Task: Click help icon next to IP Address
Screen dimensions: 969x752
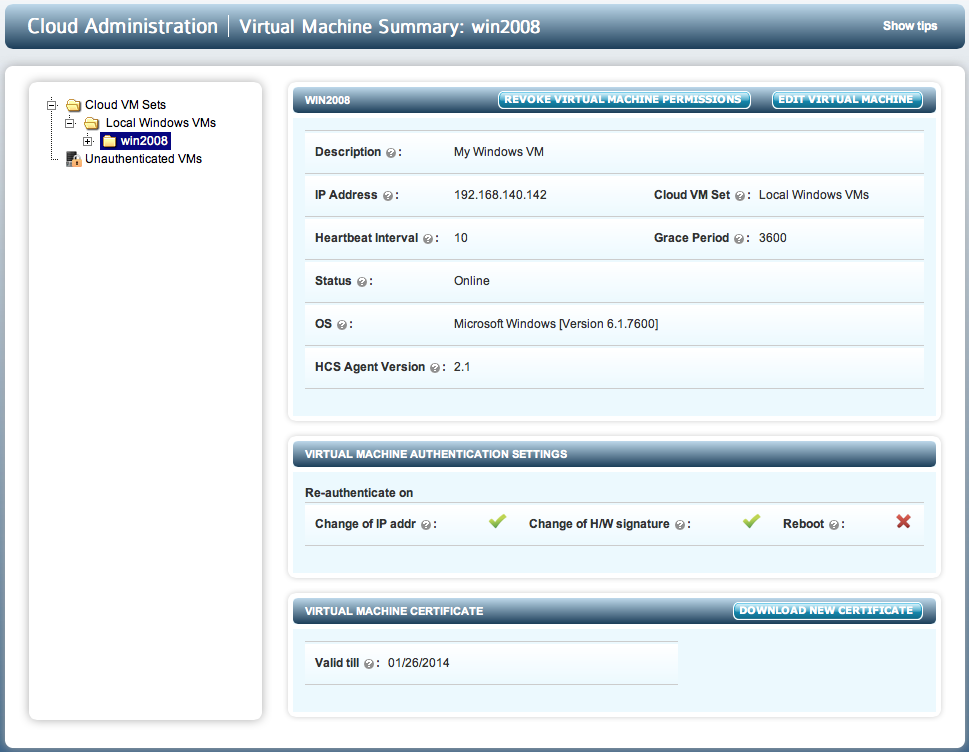Action: coord(387,196)
